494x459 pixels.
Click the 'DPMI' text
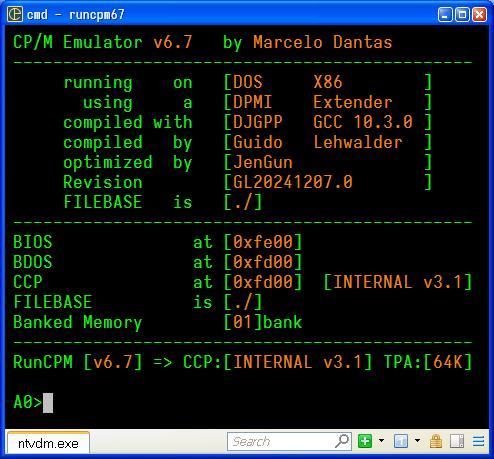coord(253,102)
